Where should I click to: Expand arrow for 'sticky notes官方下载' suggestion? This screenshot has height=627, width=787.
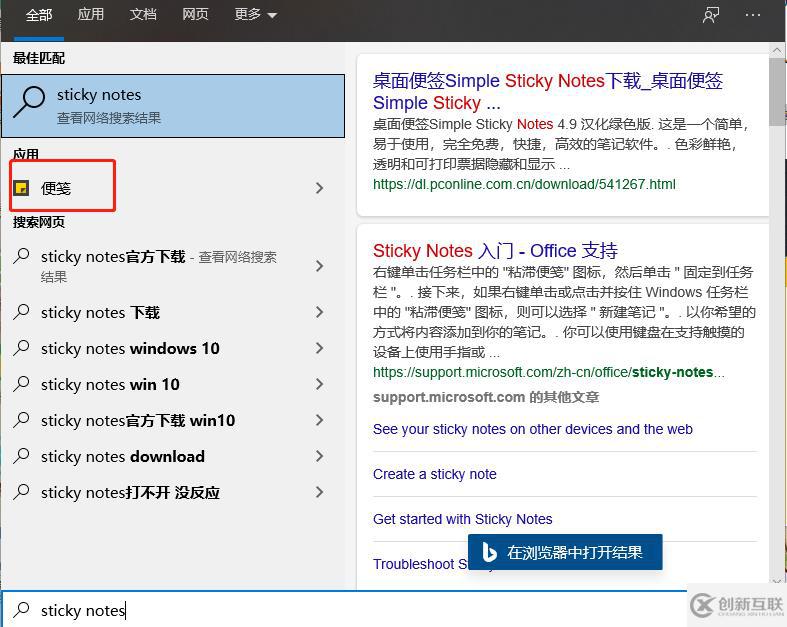(x=319, y=266)
